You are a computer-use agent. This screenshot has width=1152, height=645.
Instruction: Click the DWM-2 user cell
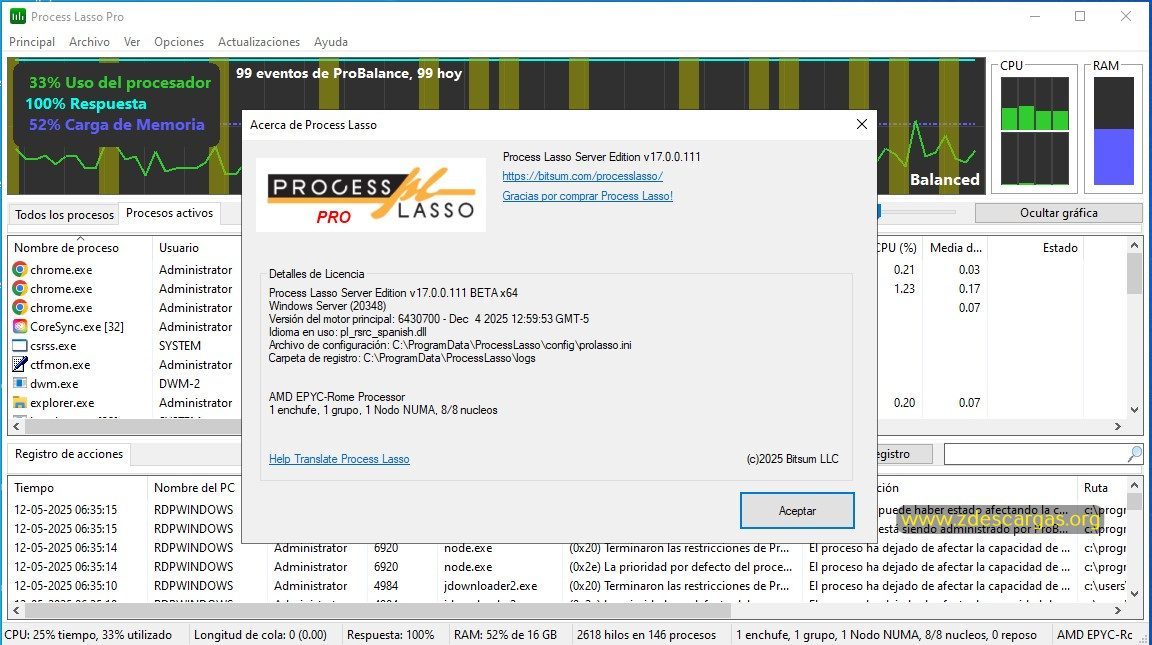179,383
